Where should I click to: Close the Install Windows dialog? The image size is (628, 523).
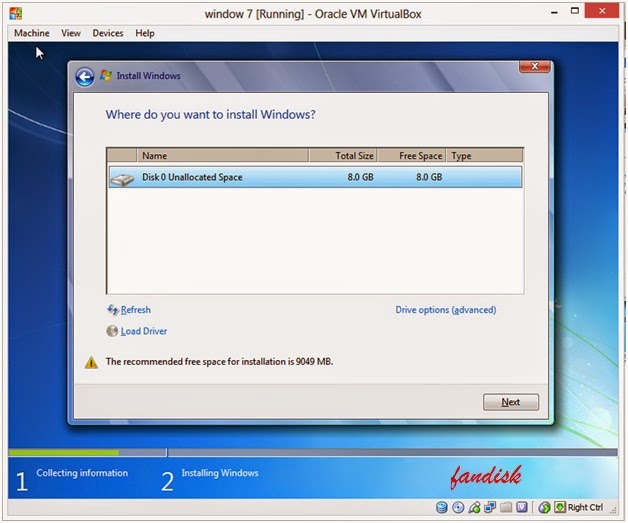point(534,66)
